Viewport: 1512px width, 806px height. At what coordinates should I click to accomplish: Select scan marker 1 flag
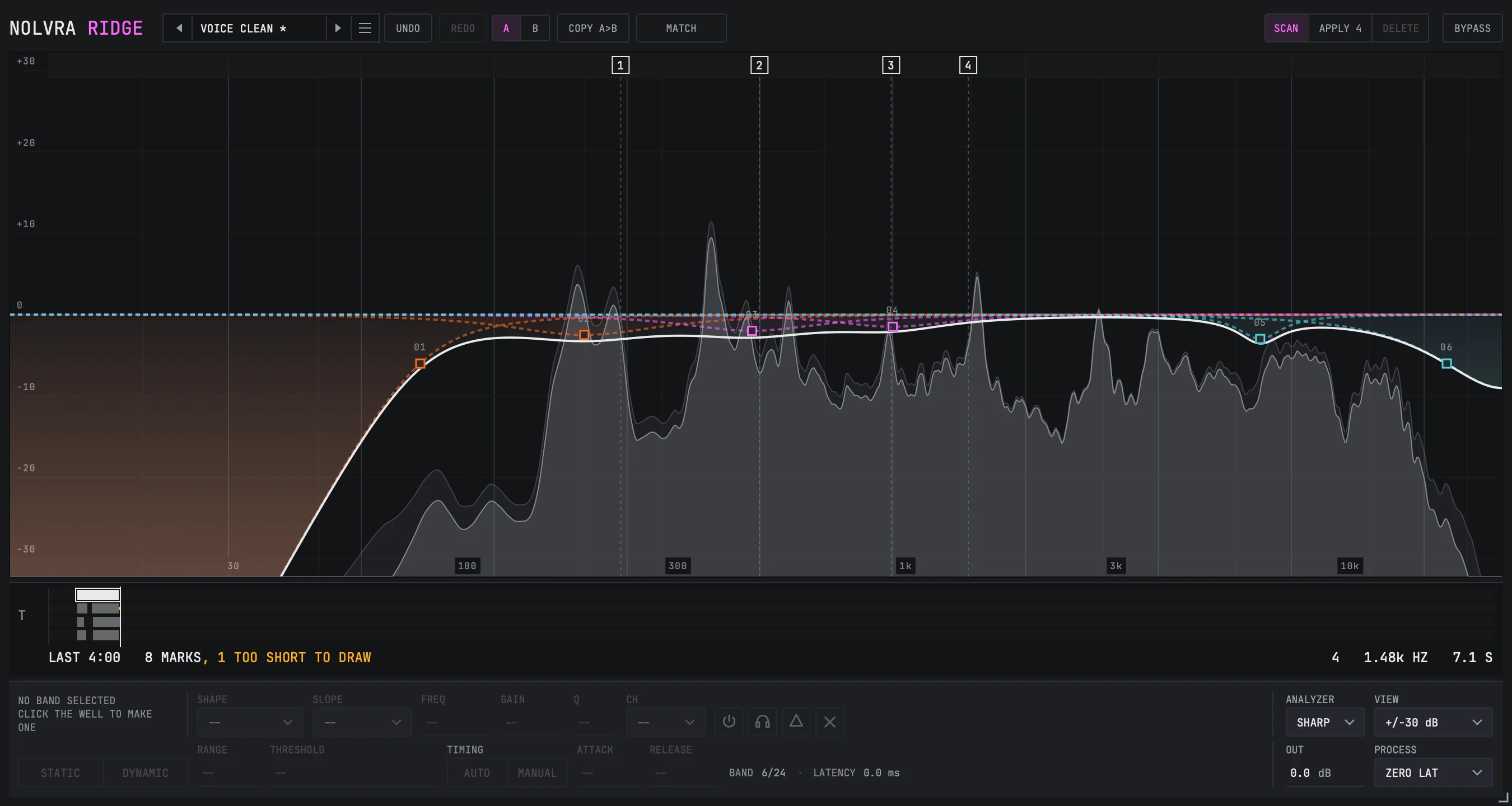(620, 65)
